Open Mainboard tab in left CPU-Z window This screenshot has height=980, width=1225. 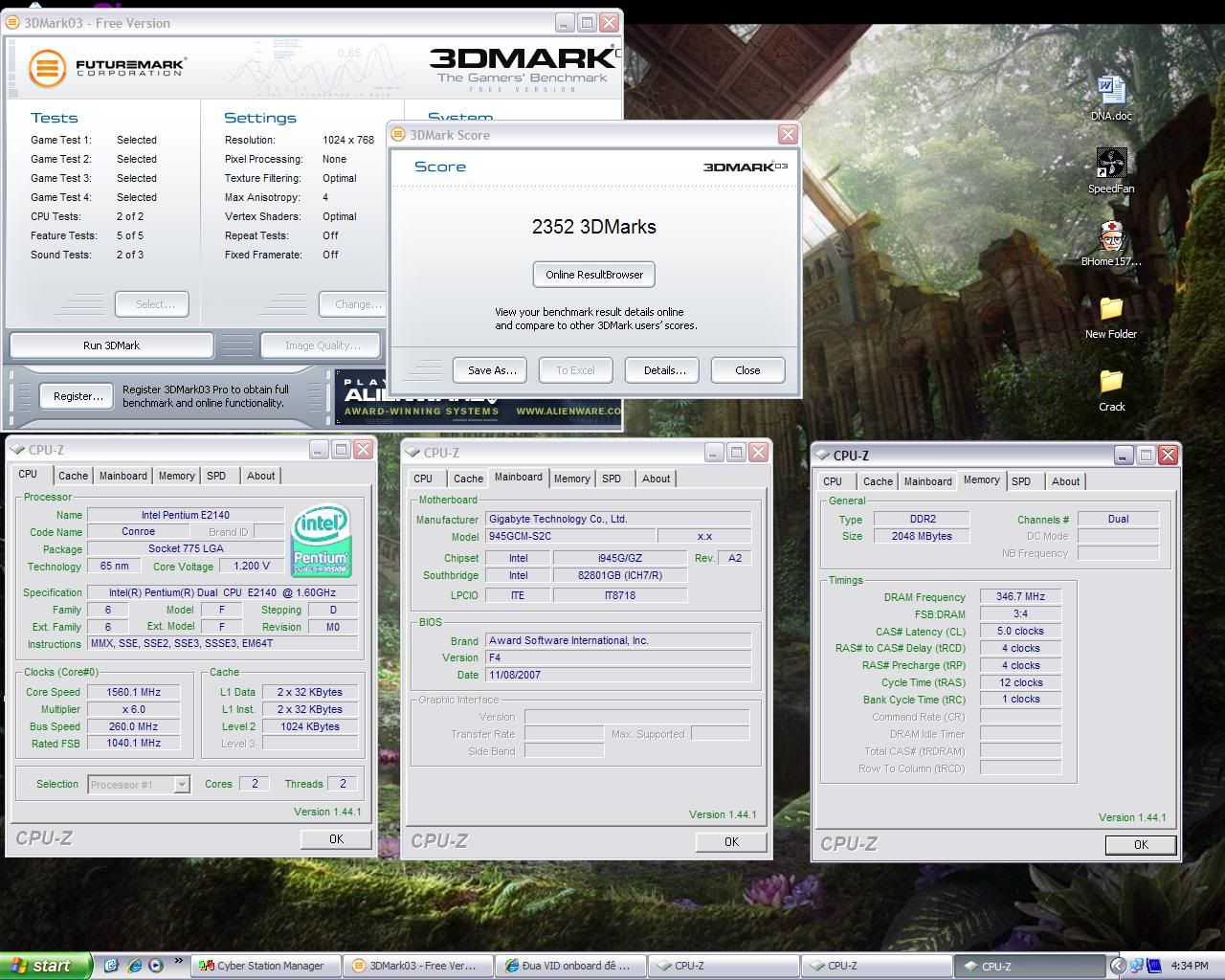pyautogui.click(x=123, y=476)
